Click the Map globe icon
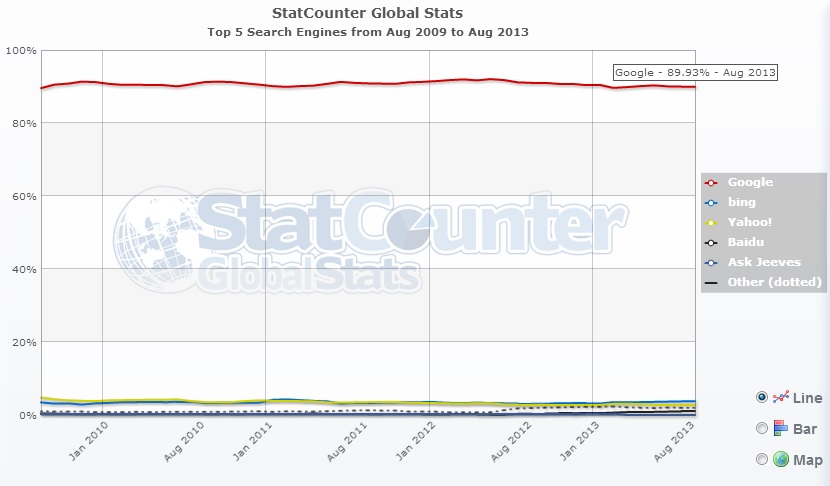The width and height of the screenshot is (830, 486). 780,459
